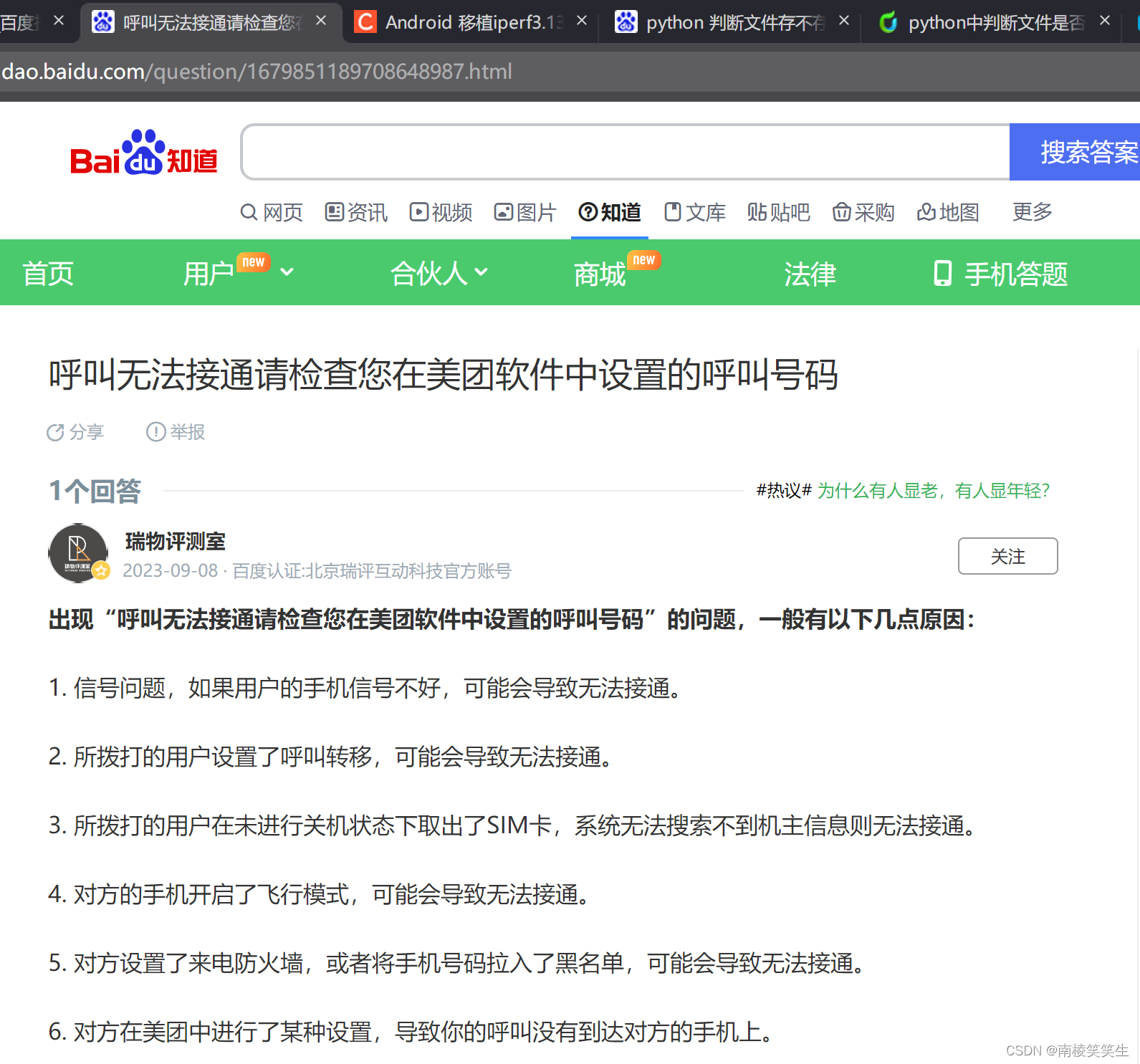Click answer line 1. 信号问题
Viewport: 1140px width, 1064px height.
[x=365, y=688]
